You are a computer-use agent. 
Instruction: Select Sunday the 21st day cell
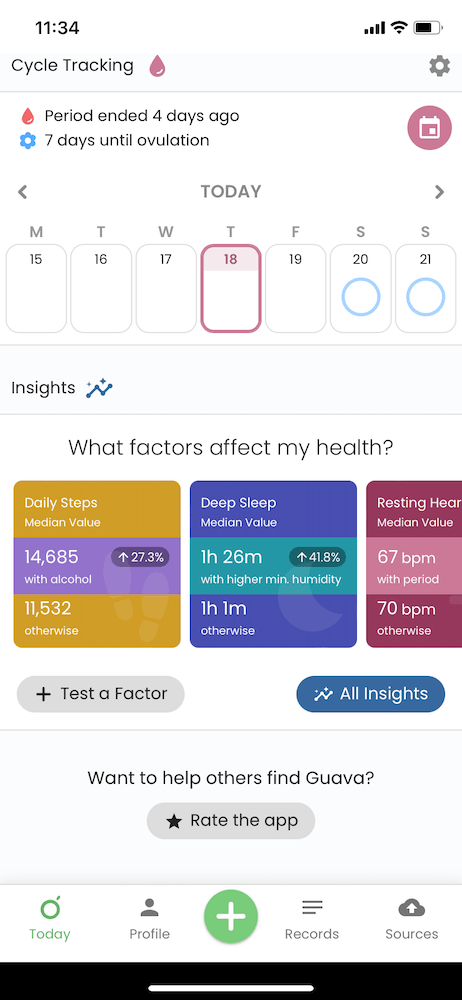[426, 288]
